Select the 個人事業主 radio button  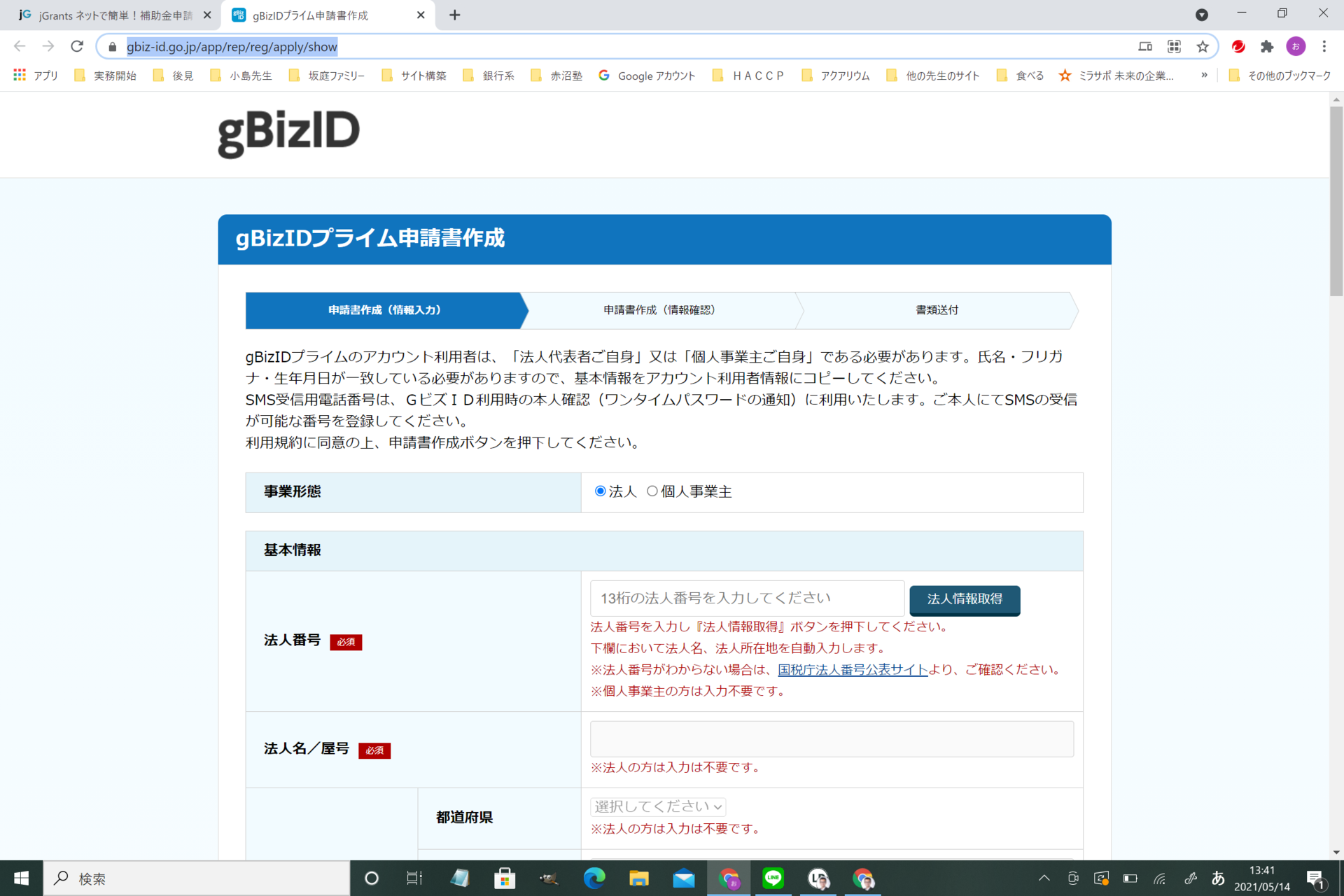(x=652, y=491)
